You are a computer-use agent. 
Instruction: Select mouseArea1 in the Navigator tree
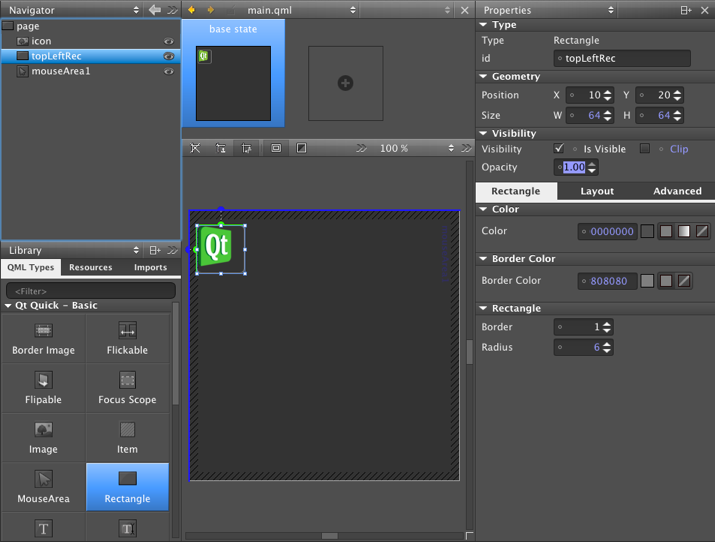pyautogui.click(x=60, y=71)
